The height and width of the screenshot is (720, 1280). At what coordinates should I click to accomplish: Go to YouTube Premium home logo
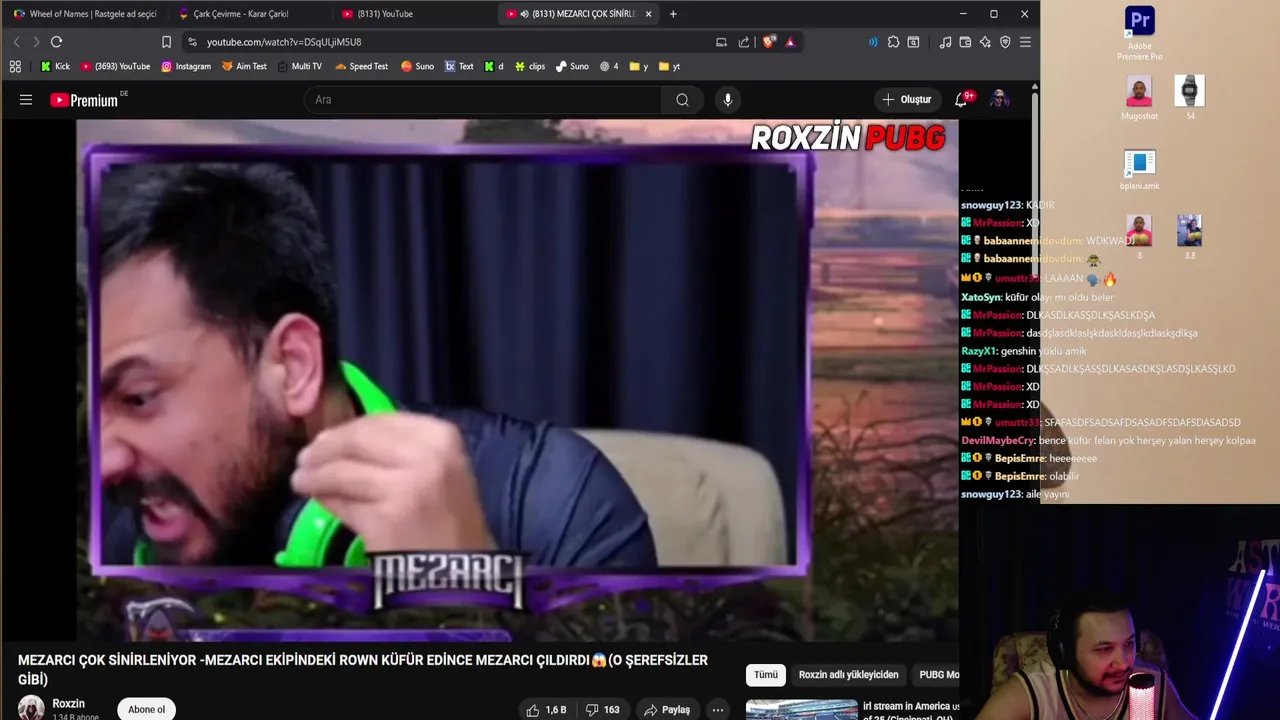[x=84, y=100]
